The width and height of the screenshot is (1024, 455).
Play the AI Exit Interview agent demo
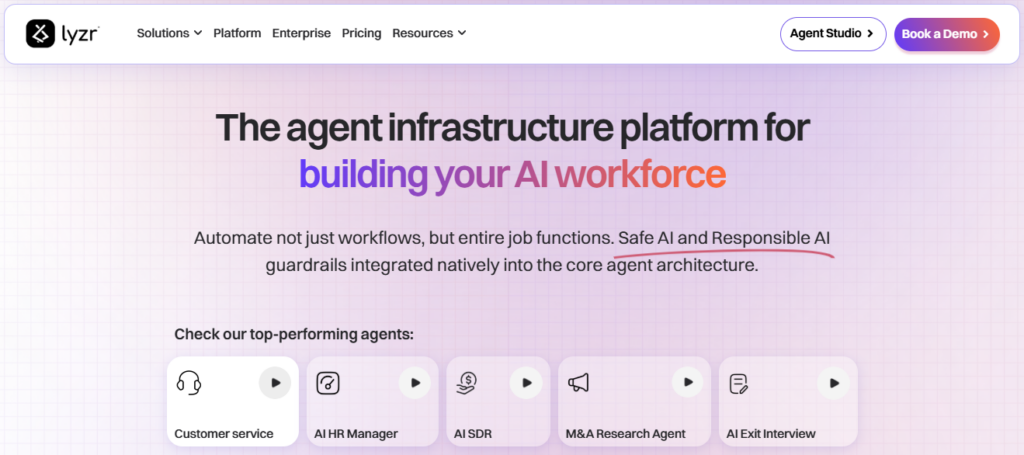tap(833, 383)
